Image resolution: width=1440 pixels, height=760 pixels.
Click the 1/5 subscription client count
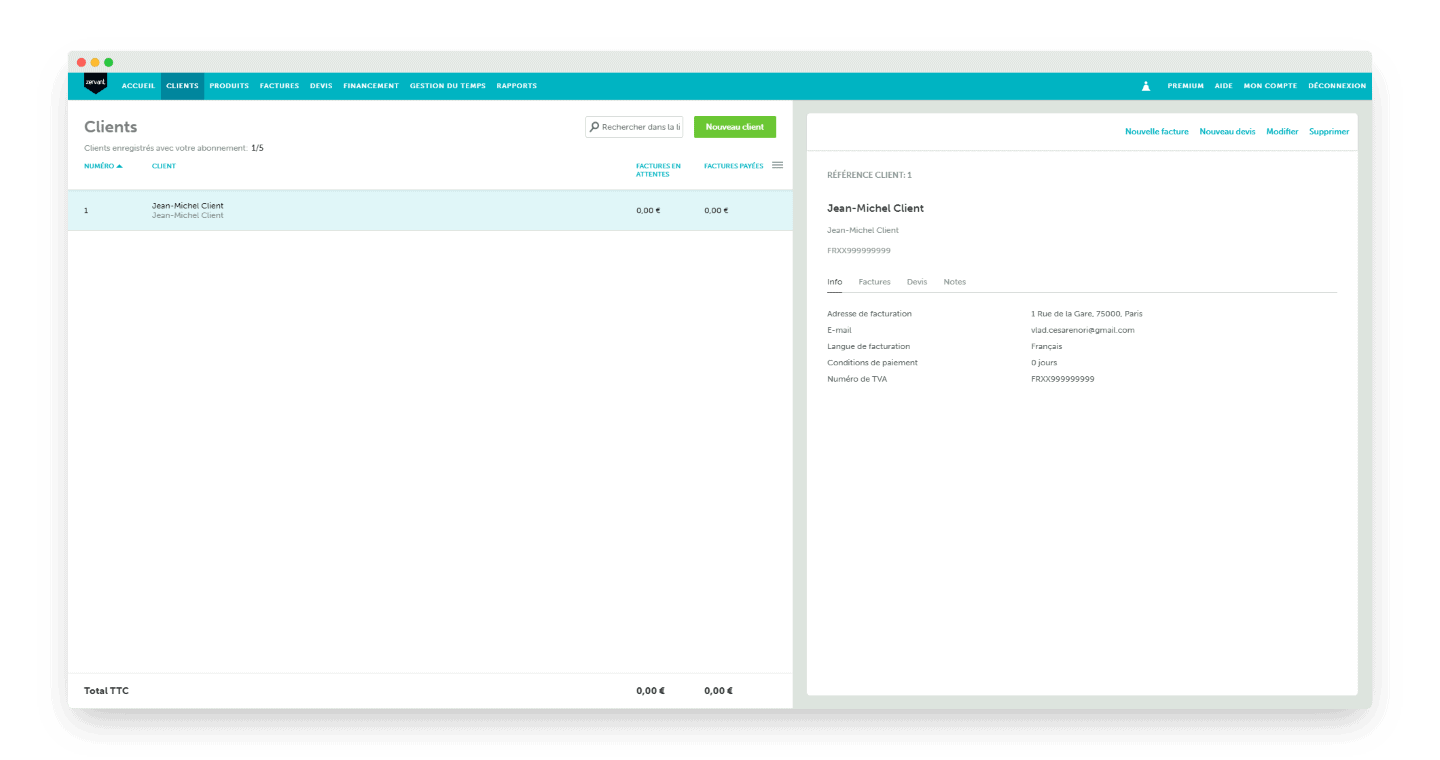[257, 148]
